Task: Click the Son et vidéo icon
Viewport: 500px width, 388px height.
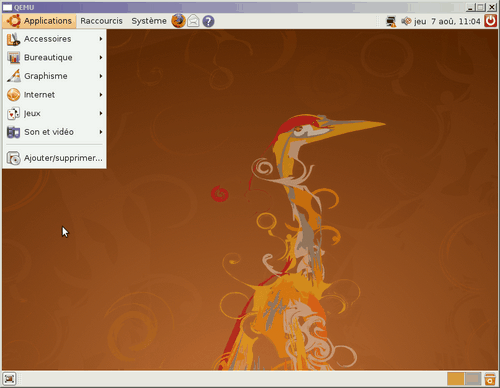Action: pos(13,132)
